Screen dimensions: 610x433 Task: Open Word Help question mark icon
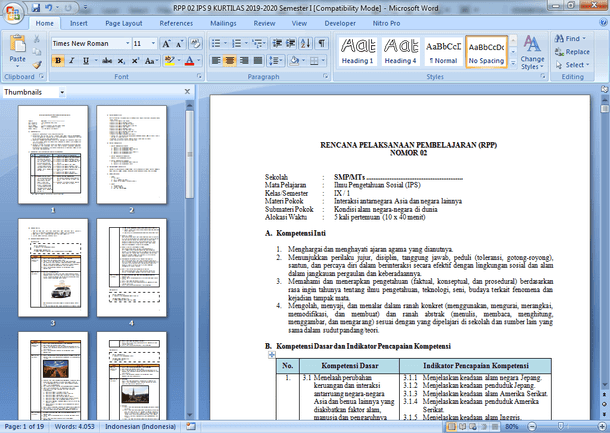tap(603, 23)
